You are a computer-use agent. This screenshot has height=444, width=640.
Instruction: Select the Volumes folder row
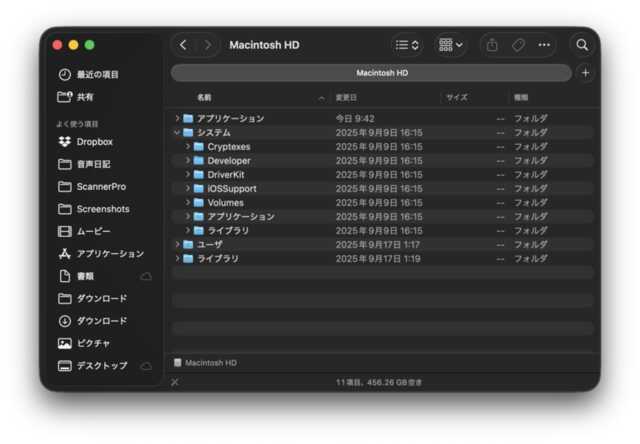(382, 202)
